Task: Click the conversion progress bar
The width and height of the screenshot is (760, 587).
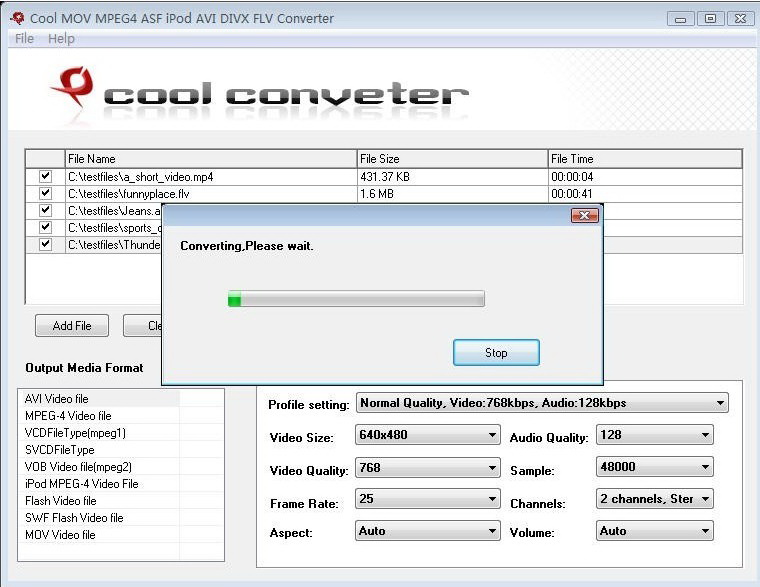Action: pyautogui.click(x=356, y=299)
